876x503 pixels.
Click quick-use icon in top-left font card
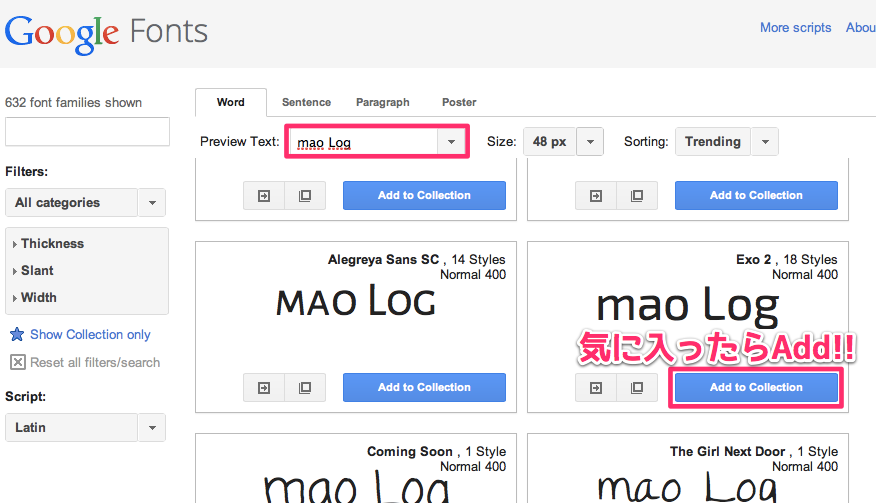pyautogui.click(x=264, y=196)
